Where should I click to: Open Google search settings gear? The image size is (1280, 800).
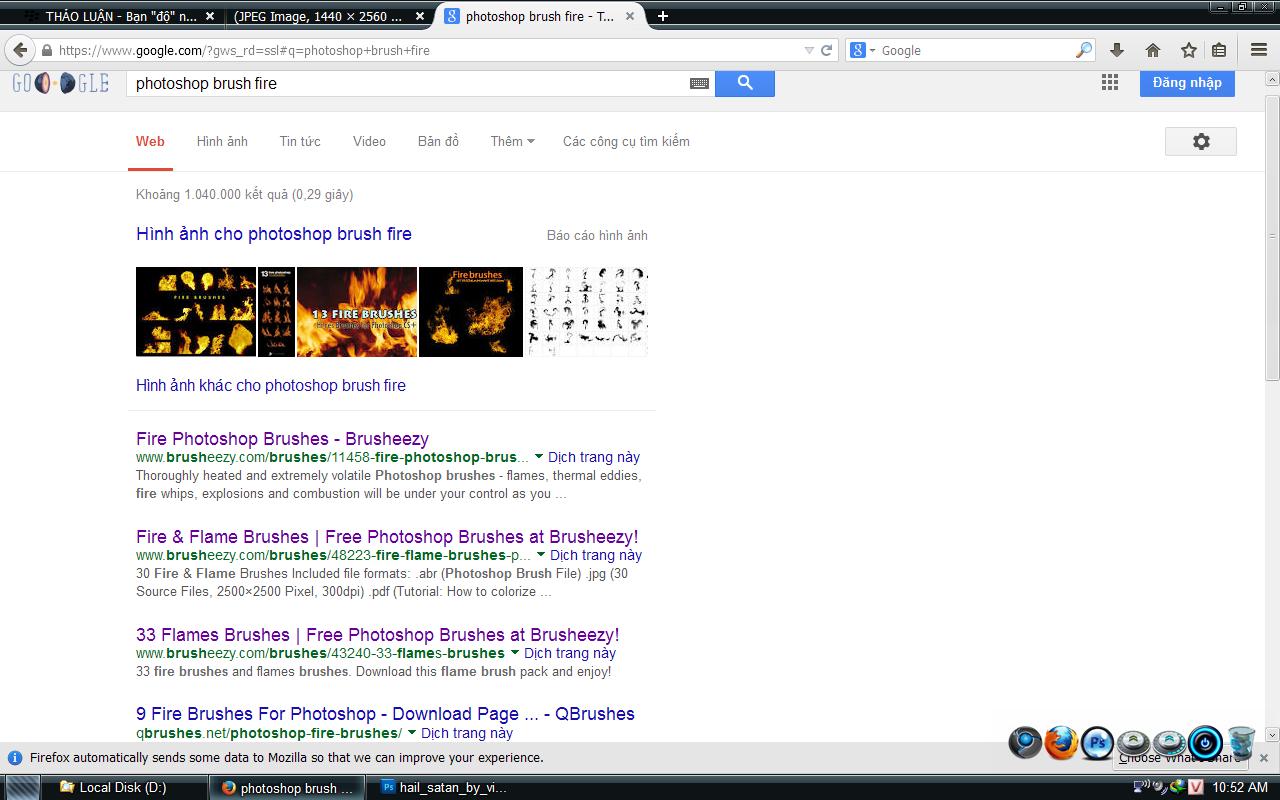(1201, 142)
